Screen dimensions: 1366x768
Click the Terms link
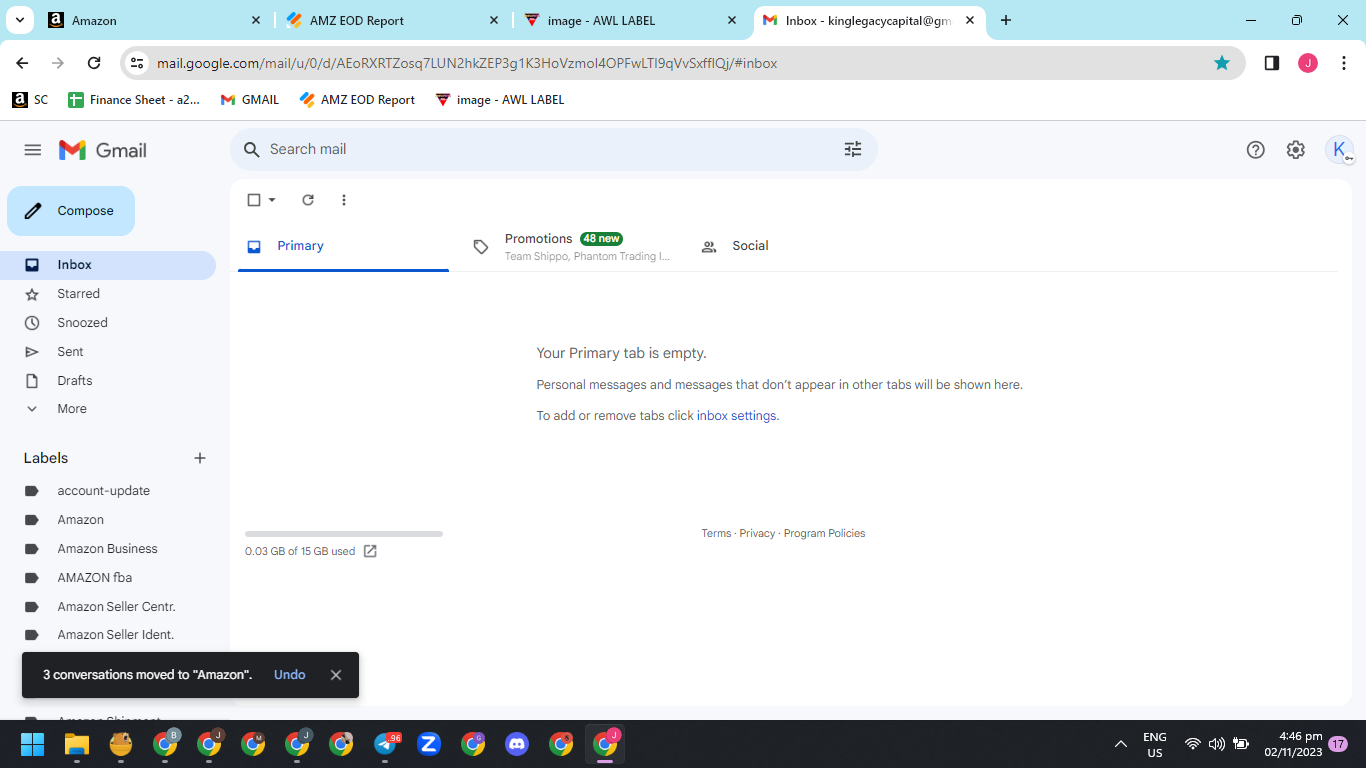(716, 534)
